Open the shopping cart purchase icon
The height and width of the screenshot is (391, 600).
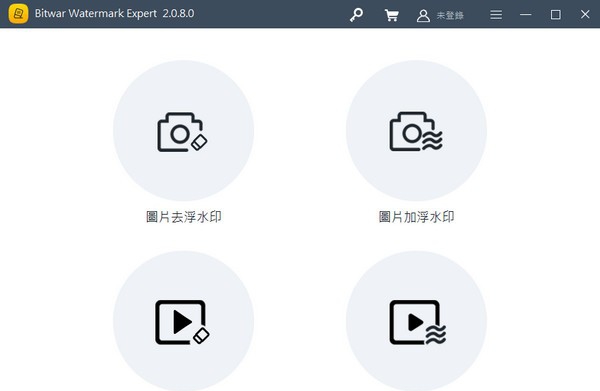click(x=391, y=15)
